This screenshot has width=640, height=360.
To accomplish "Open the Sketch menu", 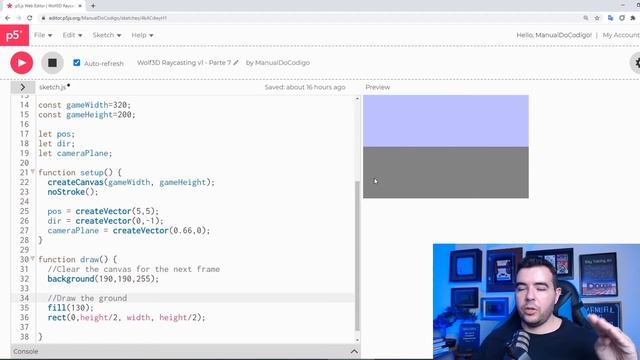I will click(x=107, y=35).
